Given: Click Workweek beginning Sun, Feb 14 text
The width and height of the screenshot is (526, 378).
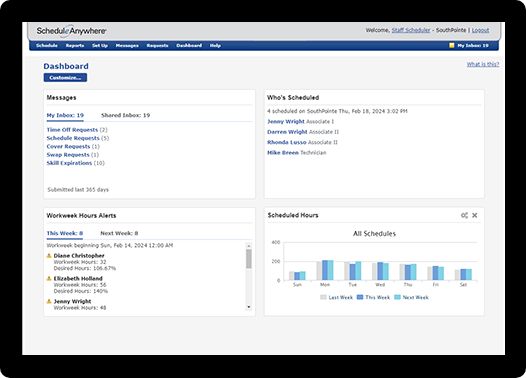Looking at the screenshot, I should pyautogui.click(x=110, y=246).
